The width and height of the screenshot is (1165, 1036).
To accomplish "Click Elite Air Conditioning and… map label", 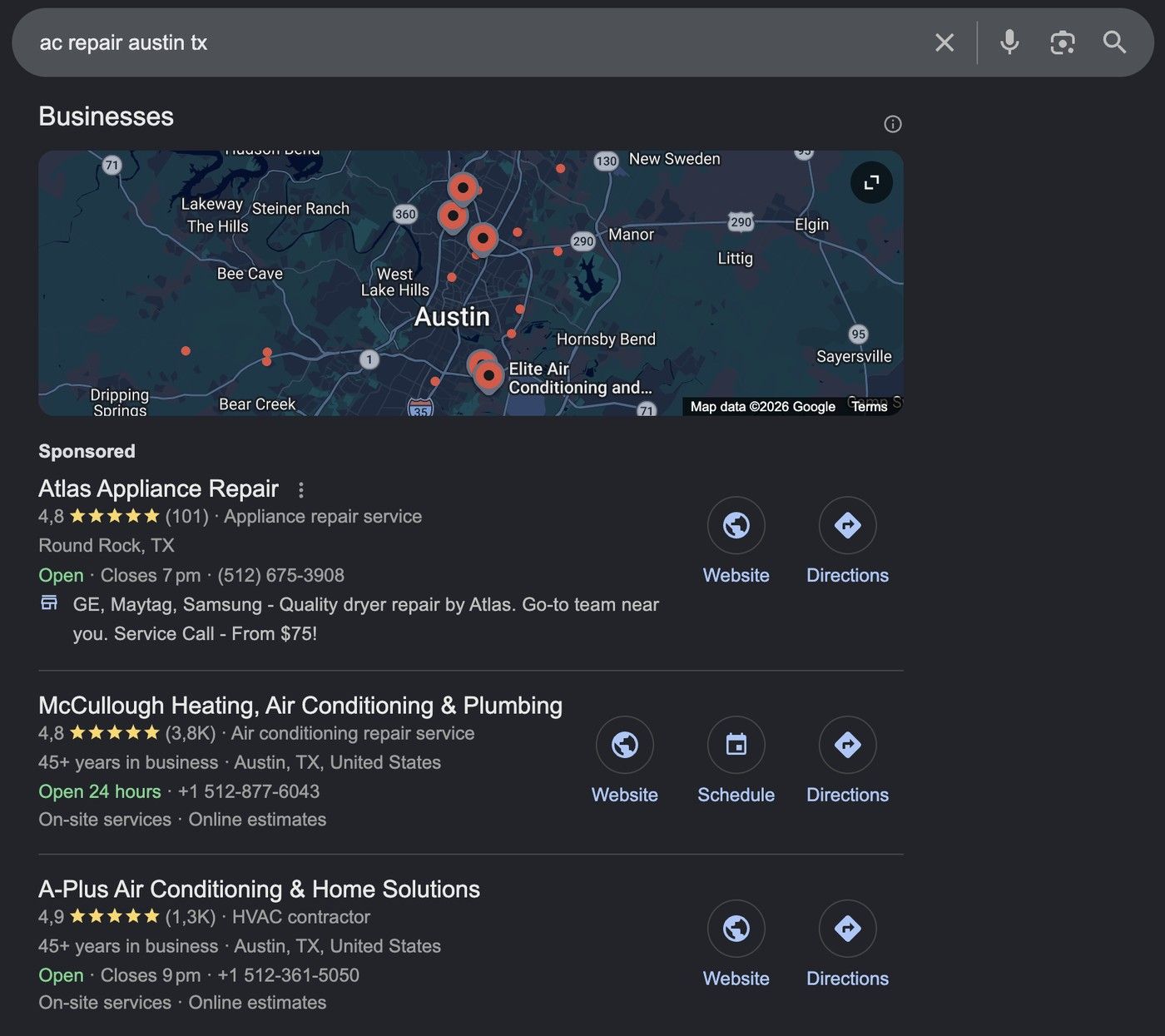I will coord(580,379).
